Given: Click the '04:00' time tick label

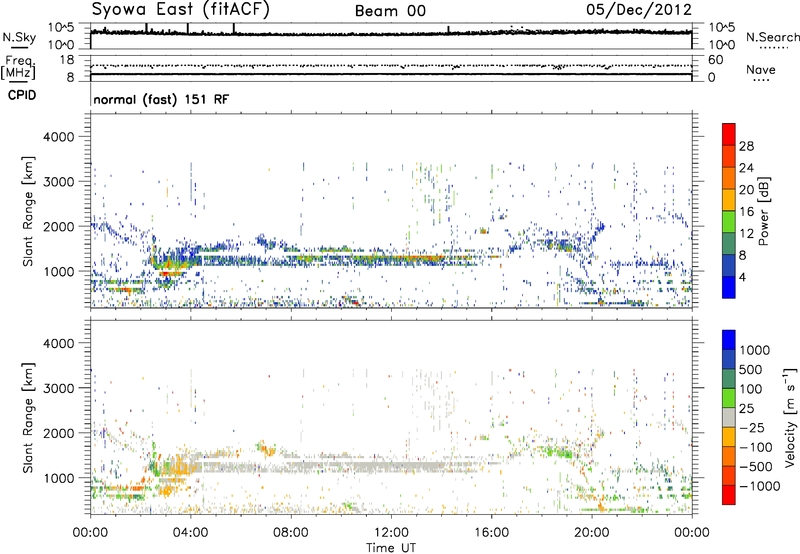Looking at the screenshot, I should click(190, 533).
